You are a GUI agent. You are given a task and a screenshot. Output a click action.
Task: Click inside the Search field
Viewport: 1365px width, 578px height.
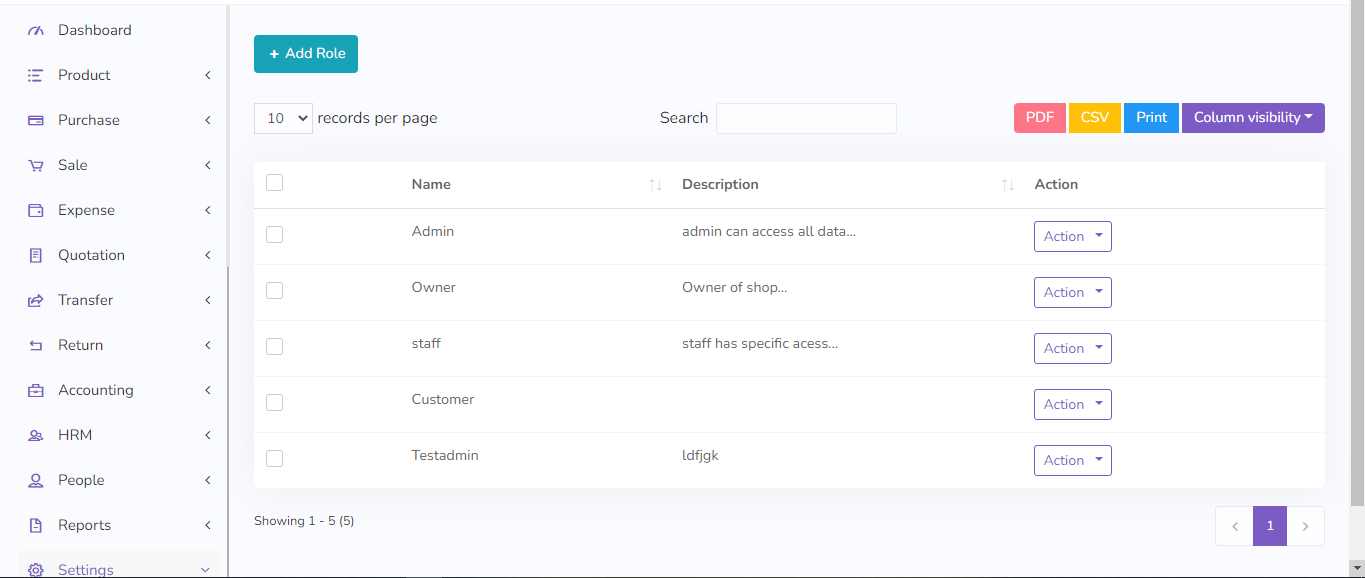pyautogui.click(x=805, y=118)
